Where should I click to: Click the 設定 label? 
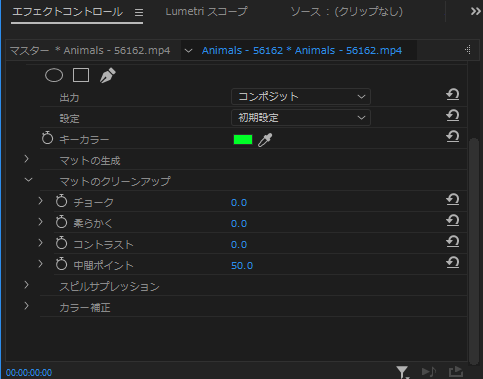click(70, 119)
